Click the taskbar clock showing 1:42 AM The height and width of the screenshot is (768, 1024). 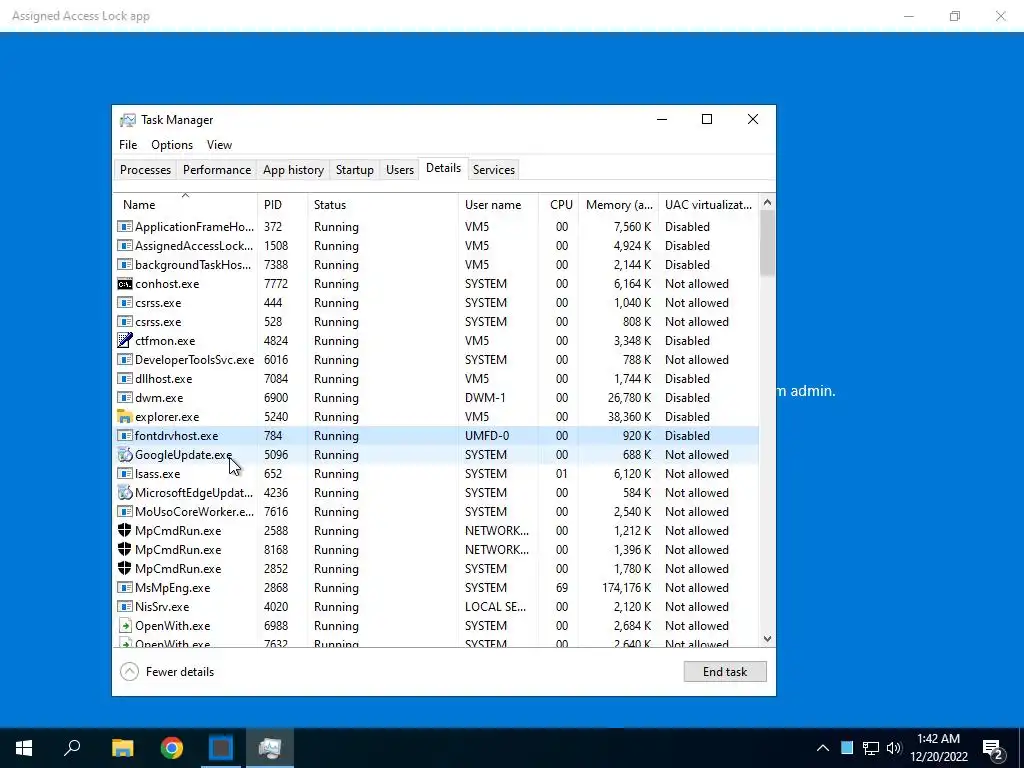tap(938, 748)
